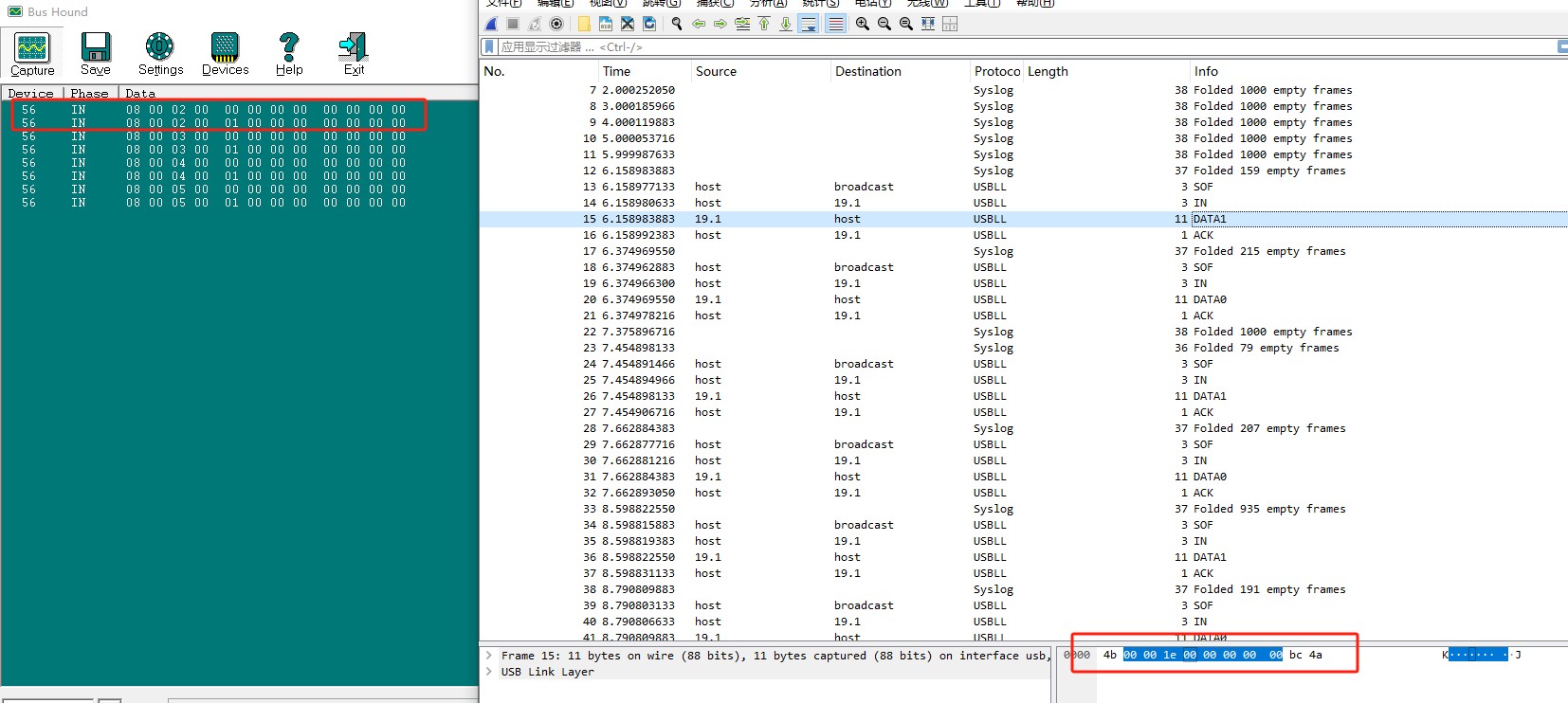This screenshot has height=703, width=1568.
Task: Close the current capture file
Action: [628, 24]
